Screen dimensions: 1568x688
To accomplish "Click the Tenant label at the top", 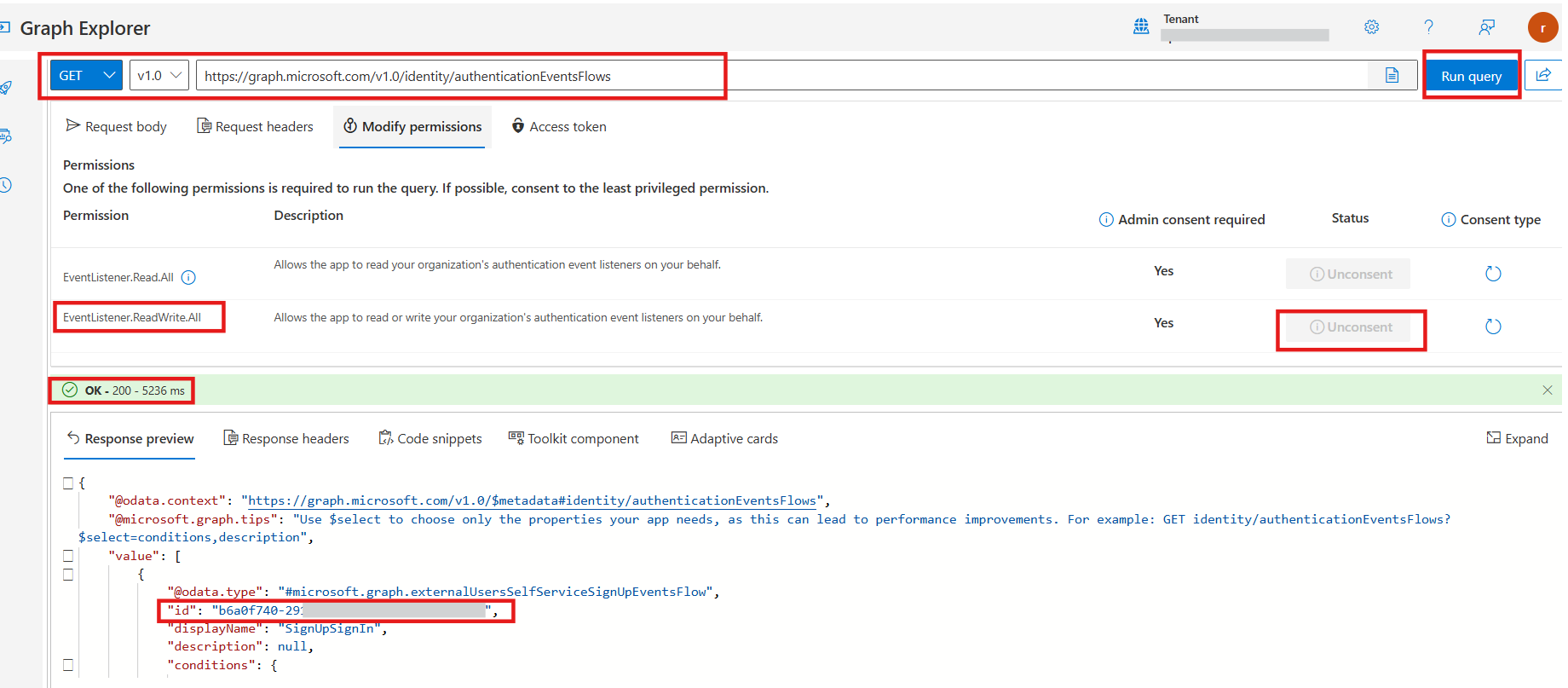I will pos(1181,19).
